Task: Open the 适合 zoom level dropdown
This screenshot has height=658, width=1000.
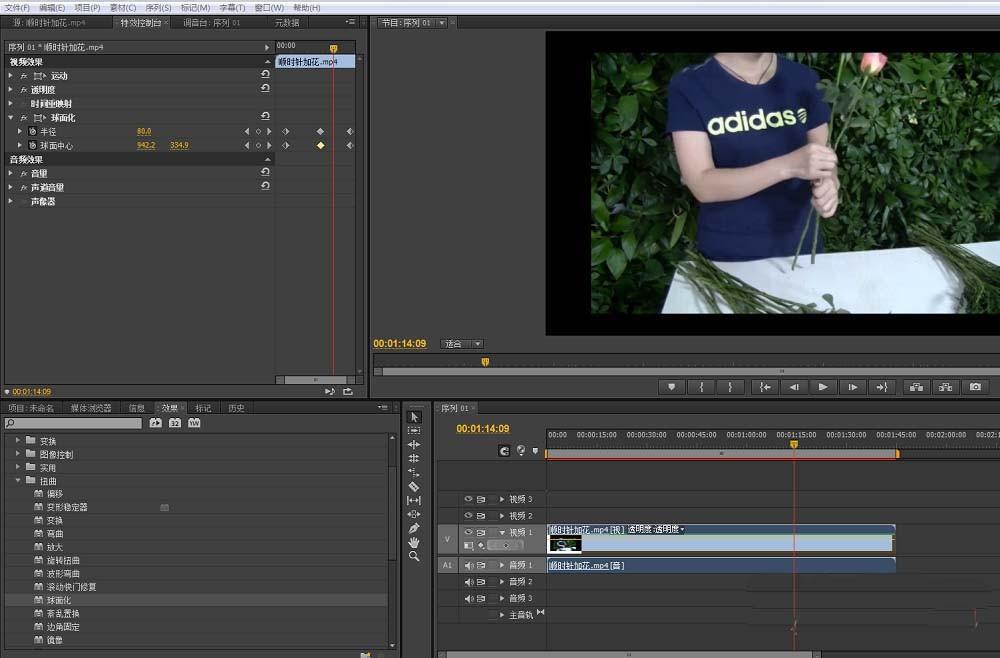Action: pyautogui.click(x=462, y=344)
